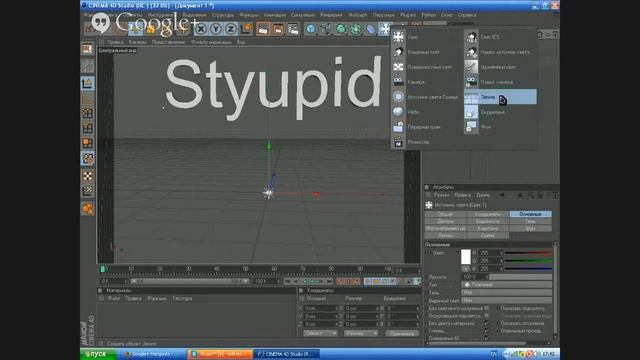
Task: Select Земля floor in the light palette
Action: 500,97
